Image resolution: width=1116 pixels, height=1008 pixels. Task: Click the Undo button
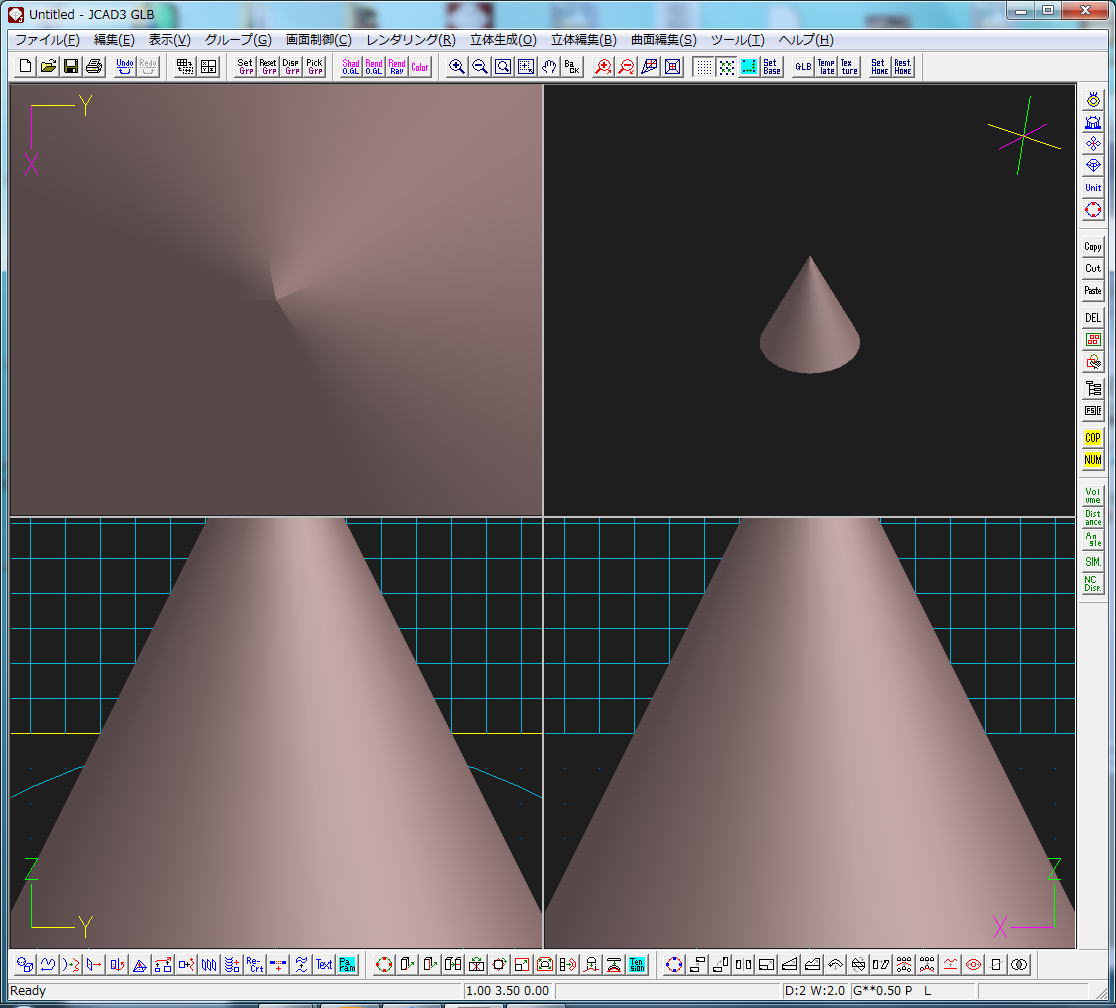click(x=125, y=67)
